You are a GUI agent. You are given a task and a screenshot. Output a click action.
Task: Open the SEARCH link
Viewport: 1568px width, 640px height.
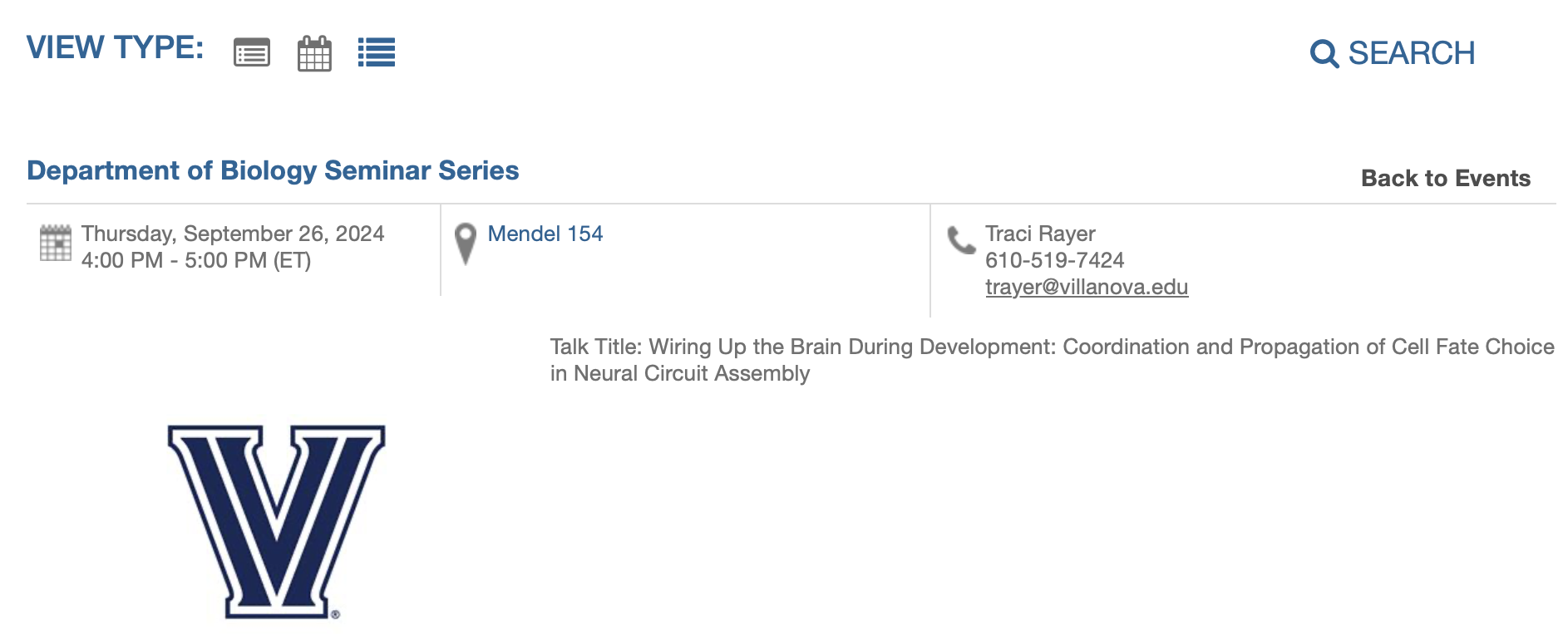click(x=1411, y=53)
